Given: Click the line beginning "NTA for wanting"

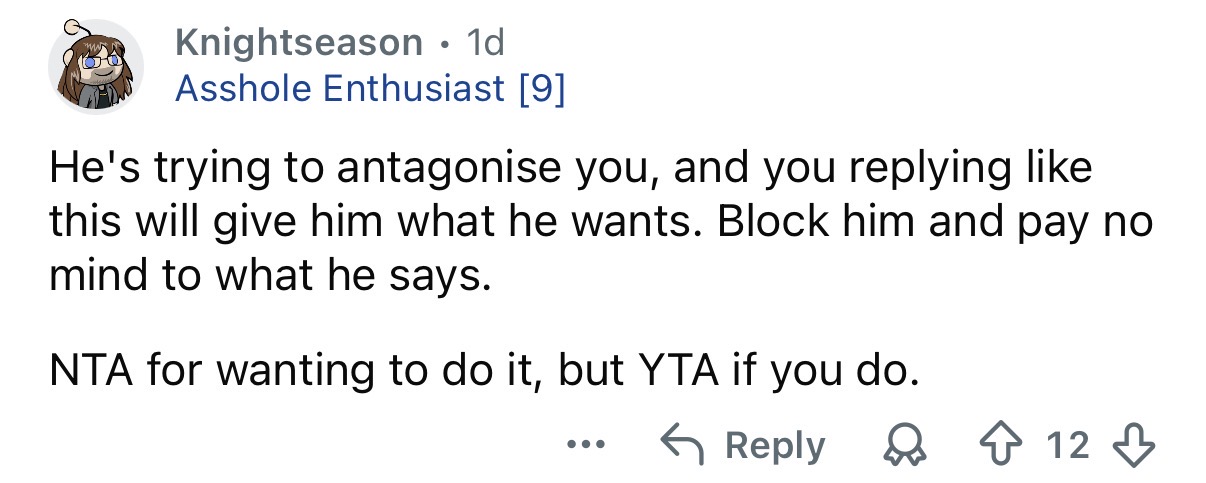Looking at the screenshot, I should point(482,371).
